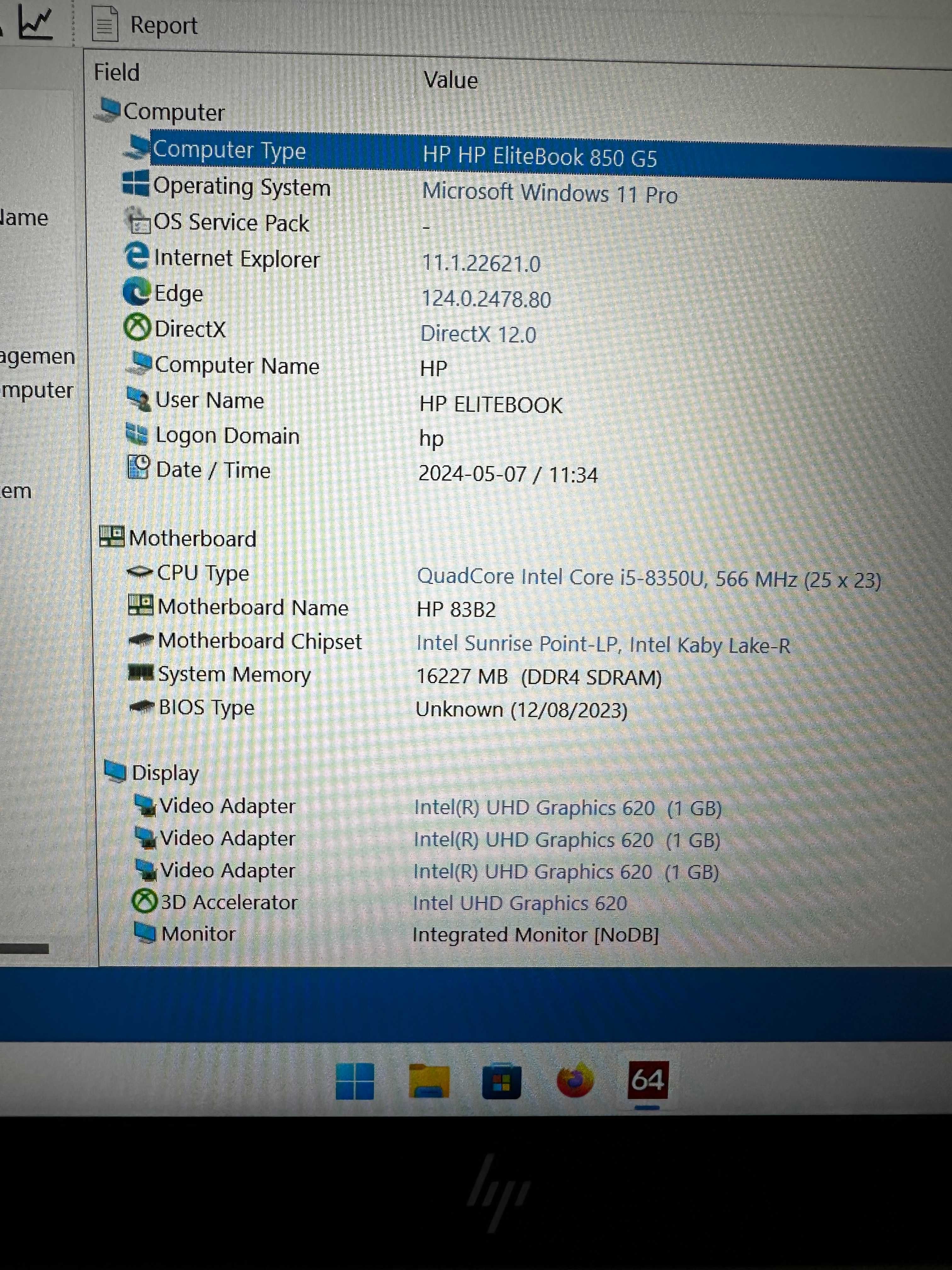Click the Internet Explorer icon
952x1270 pixels.
tap(137, 255)
